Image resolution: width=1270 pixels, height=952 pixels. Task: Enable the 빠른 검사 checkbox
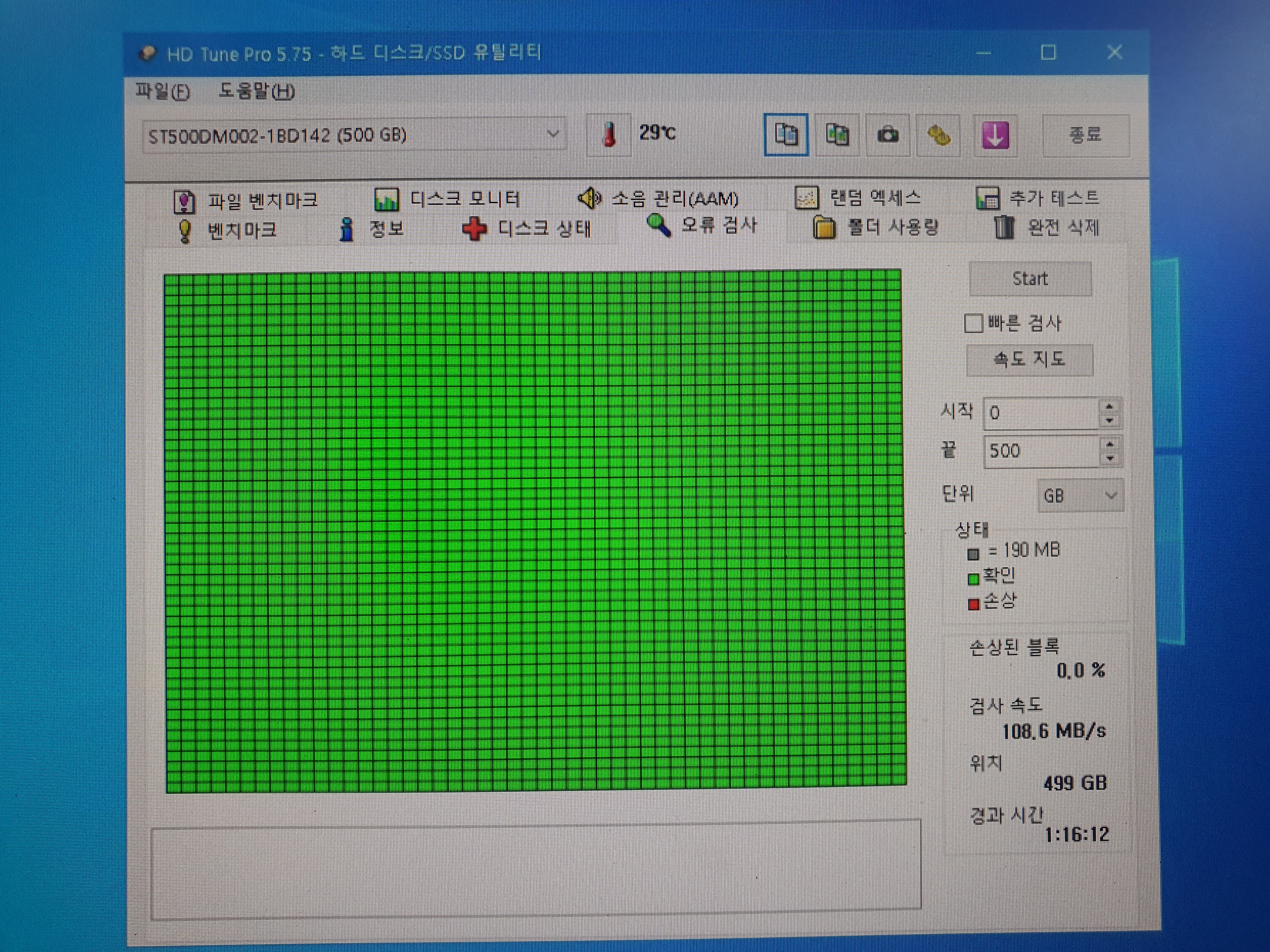click(973, 323)
